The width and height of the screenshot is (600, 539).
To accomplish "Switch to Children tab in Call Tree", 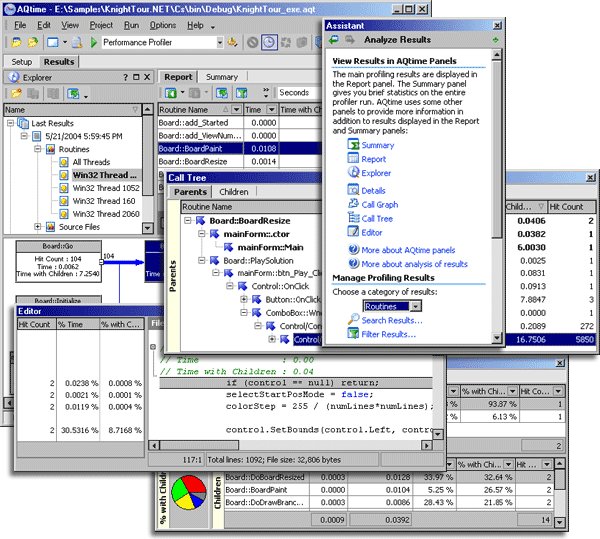I will tap(234, 192).
